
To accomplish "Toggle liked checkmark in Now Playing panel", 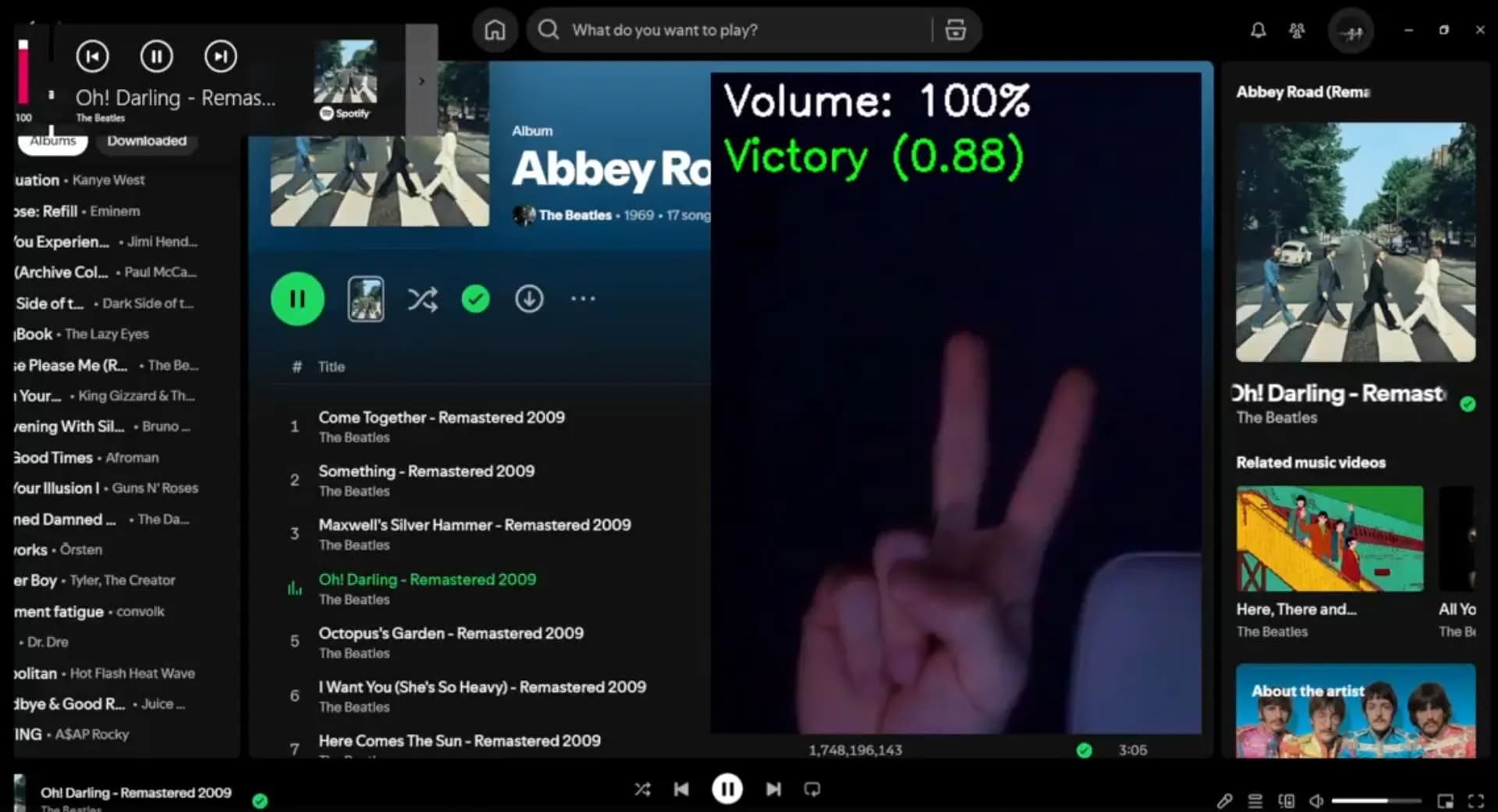I will [1468, 404].
